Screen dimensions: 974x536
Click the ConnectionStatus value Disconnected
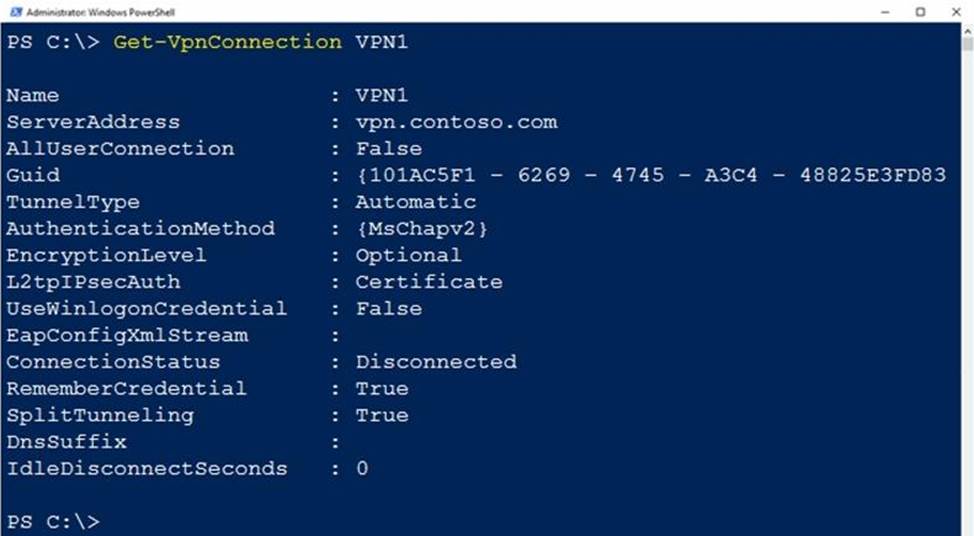[436, 362]
